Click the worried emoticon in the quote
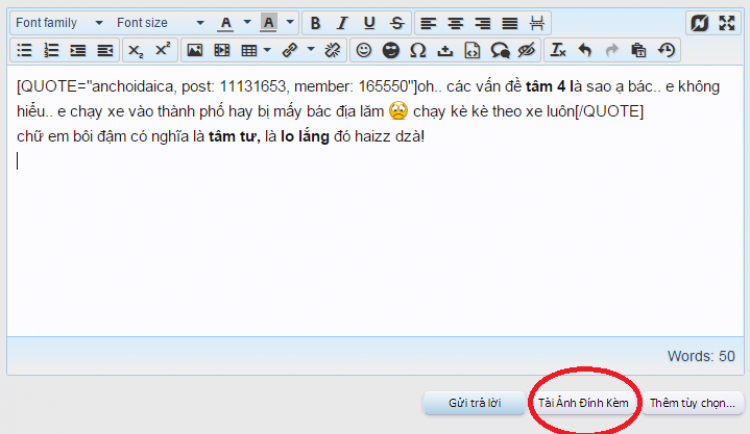This screenshot has width=750, height=434. point(398,111)
